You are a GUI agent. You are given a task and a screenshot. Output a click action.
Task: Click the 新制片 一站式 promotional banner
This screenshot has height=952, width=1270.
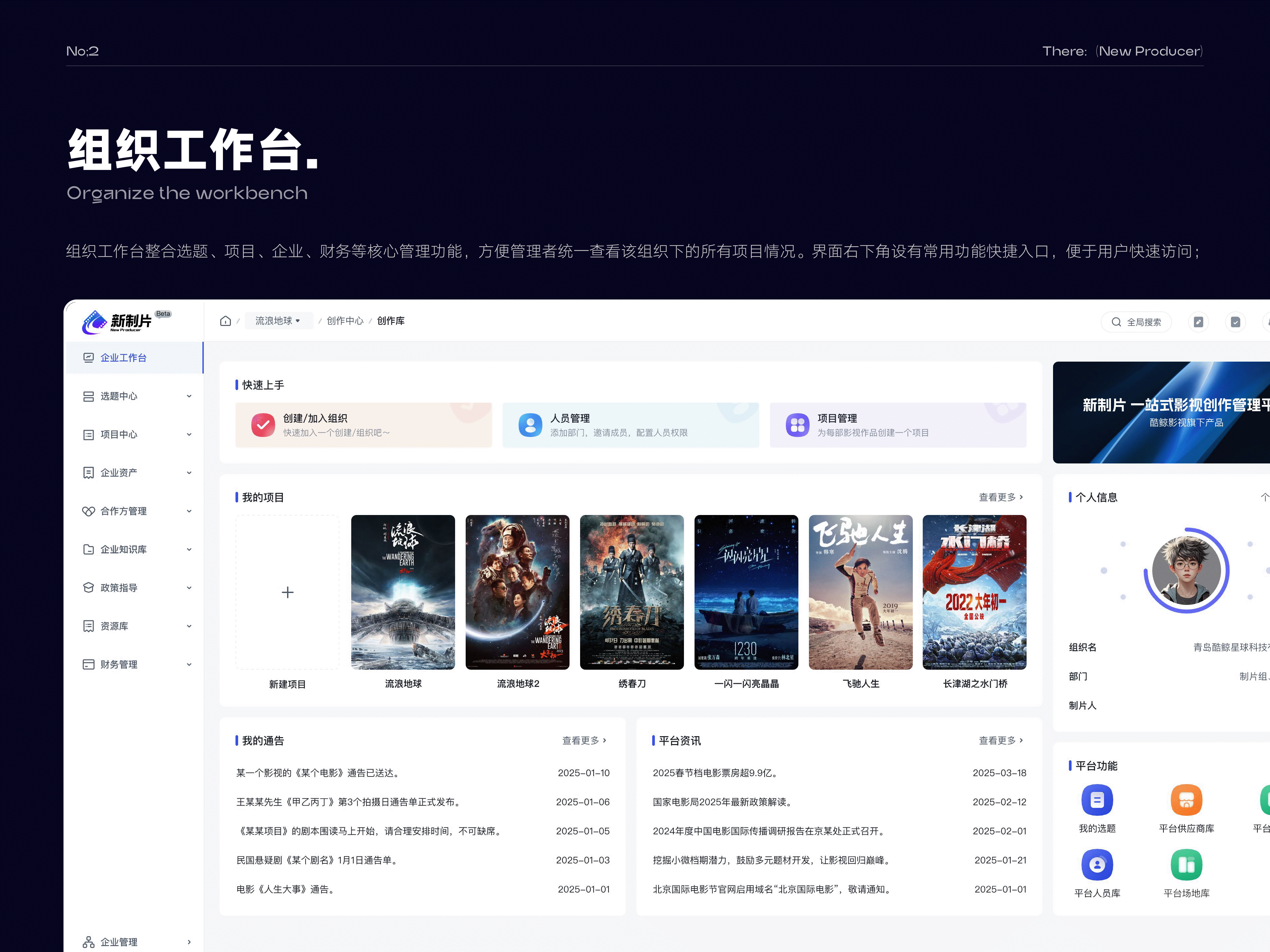point(1162,413)
